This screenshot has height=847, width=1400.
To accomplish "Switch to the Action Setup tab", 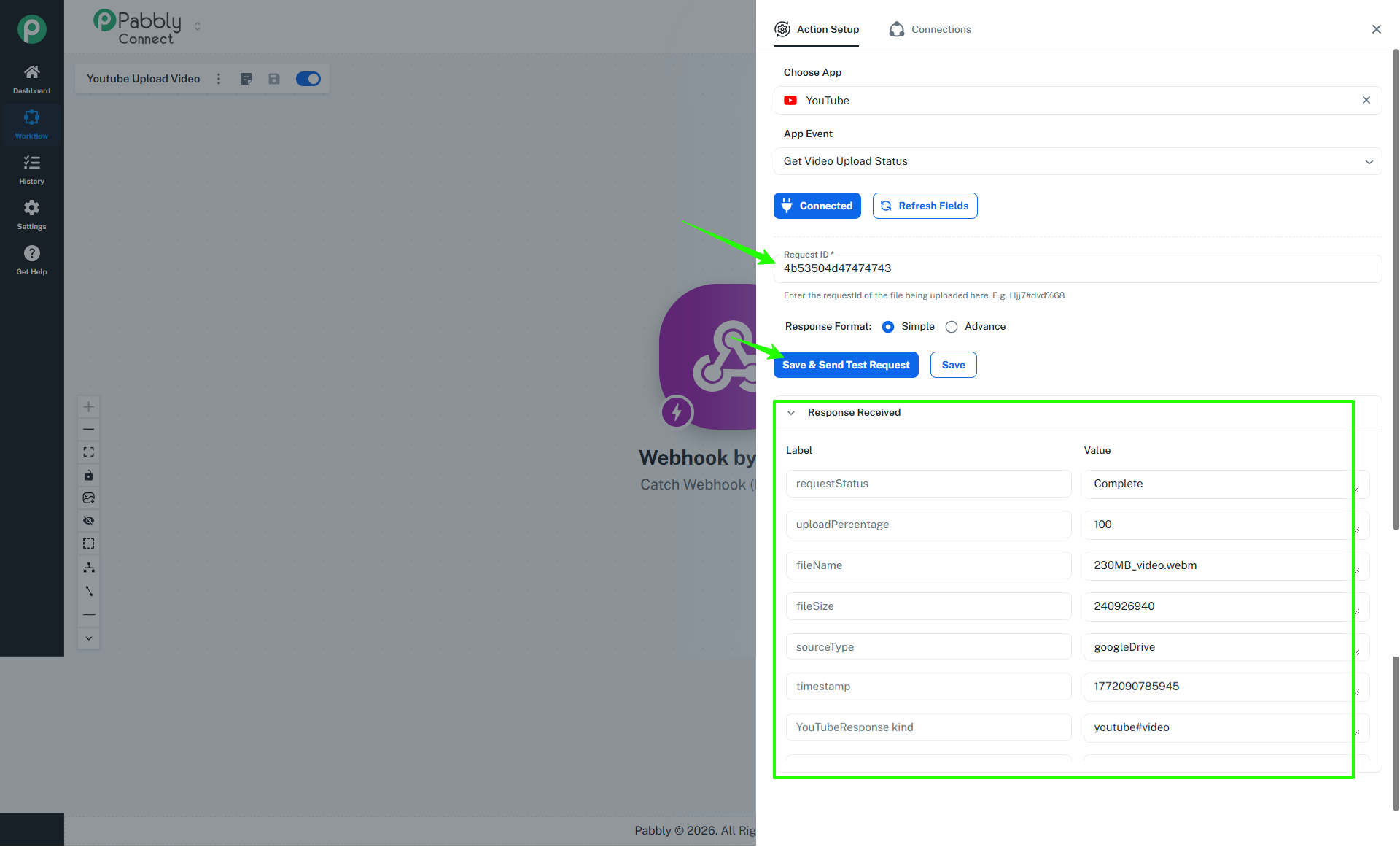I will (x=817, y=29).
